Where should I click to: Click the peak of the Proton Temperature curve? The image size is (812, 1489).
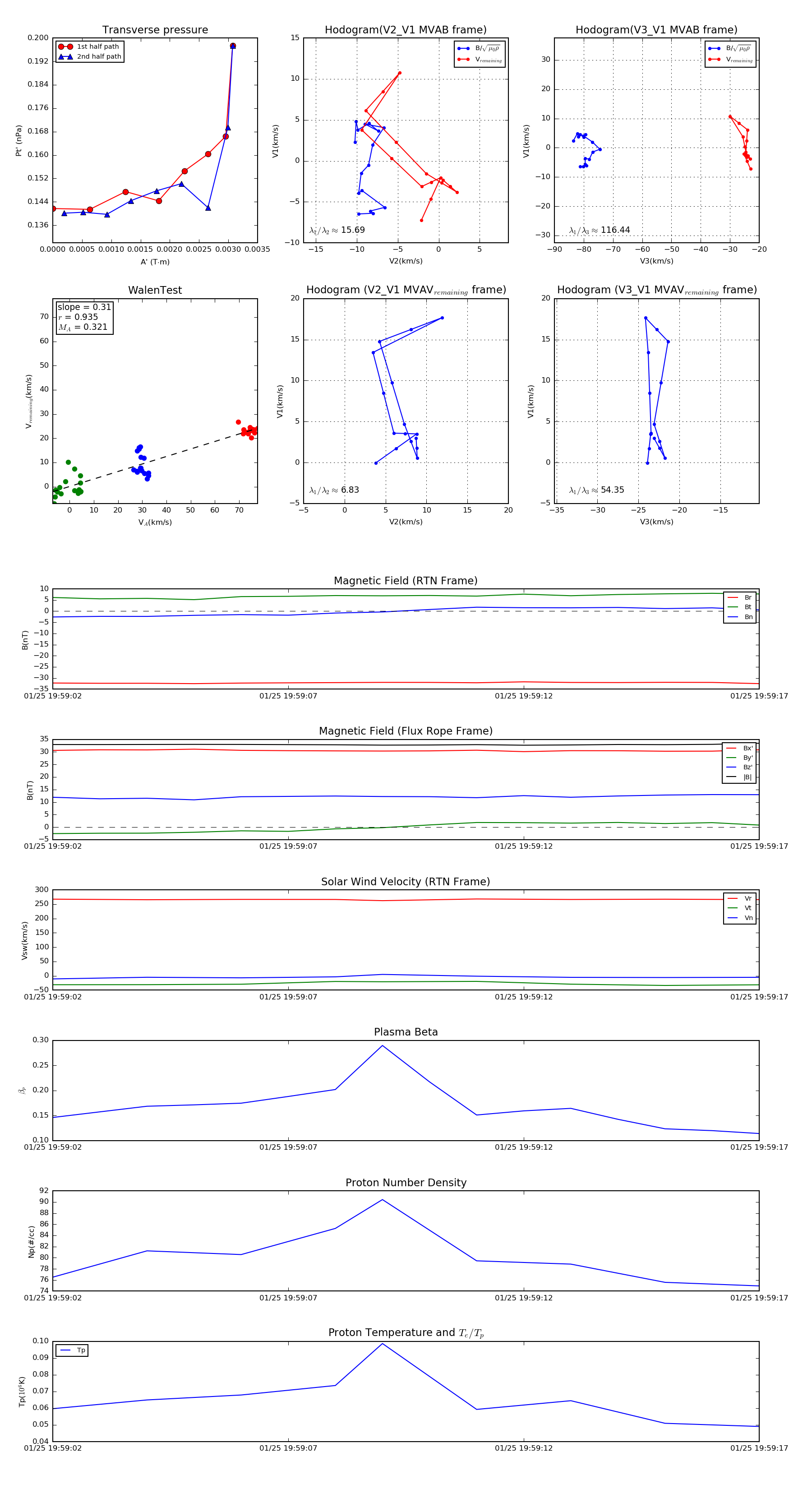click(x=382, y=1343)
